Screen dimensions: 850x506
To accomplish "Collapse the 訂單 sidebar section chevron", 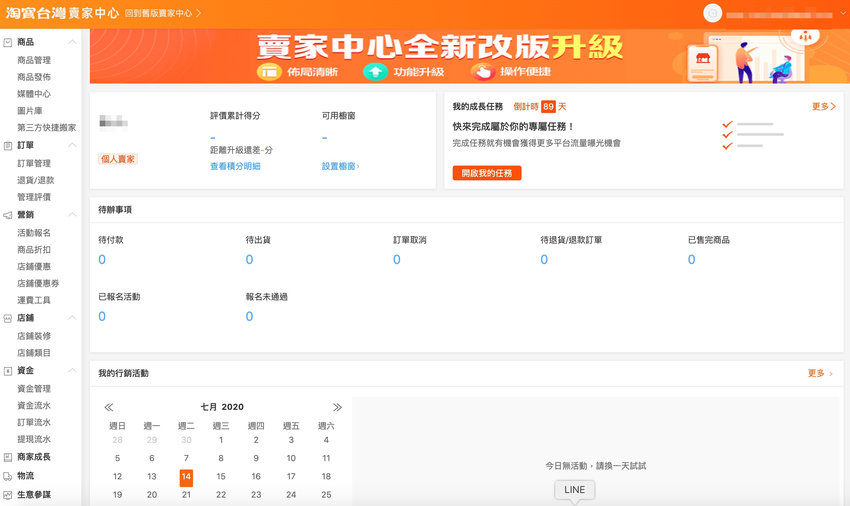I will click(72, 145).
